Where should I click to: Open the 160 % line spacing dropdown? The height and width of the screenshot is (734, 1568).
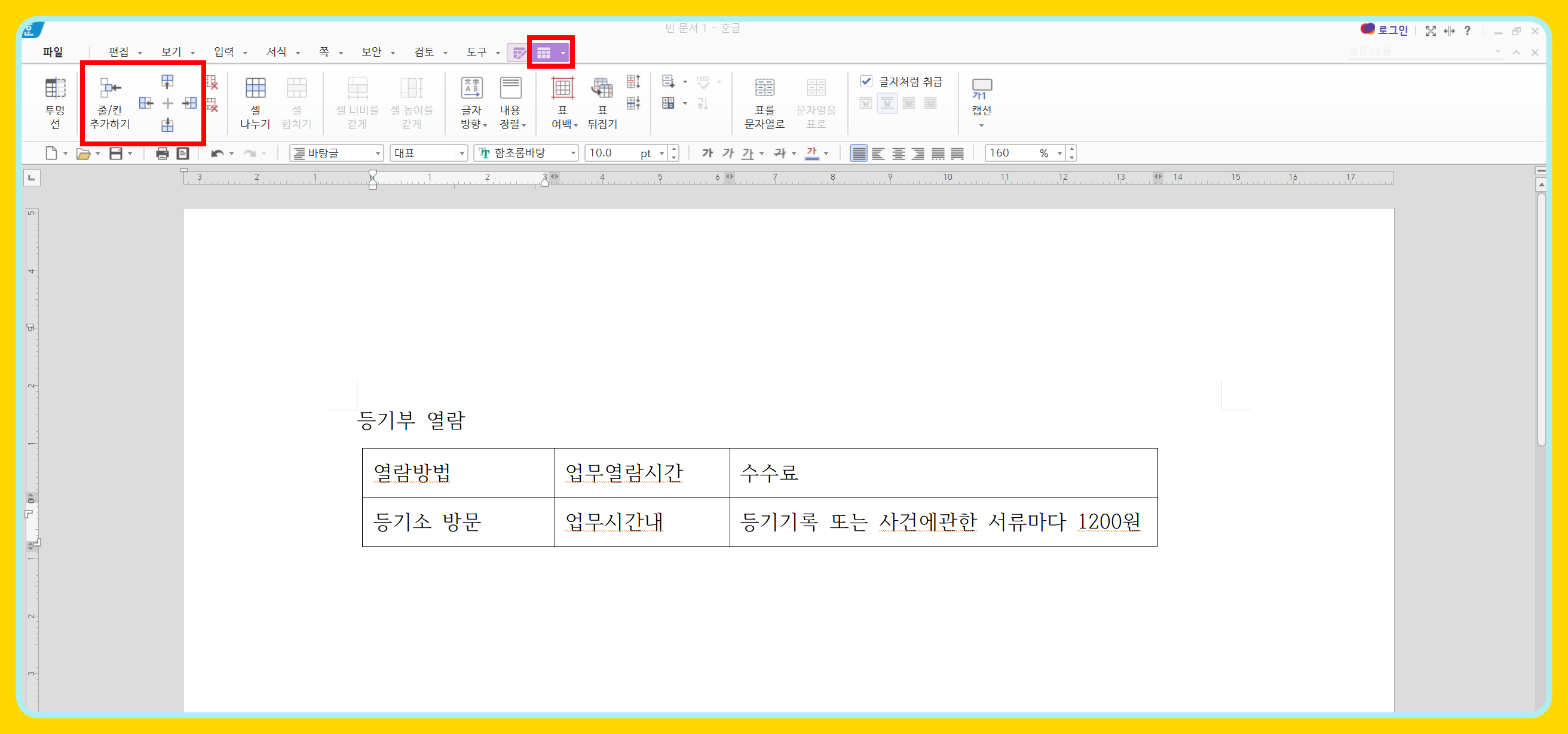1059,153
